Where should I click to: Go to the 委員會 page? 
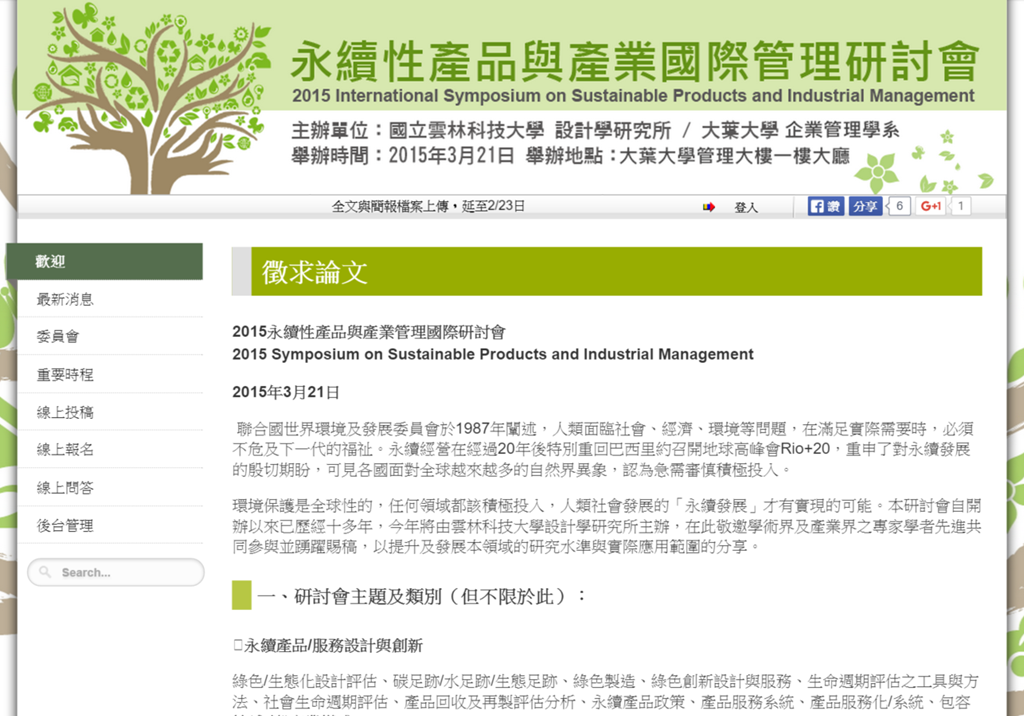pos(58,337)
